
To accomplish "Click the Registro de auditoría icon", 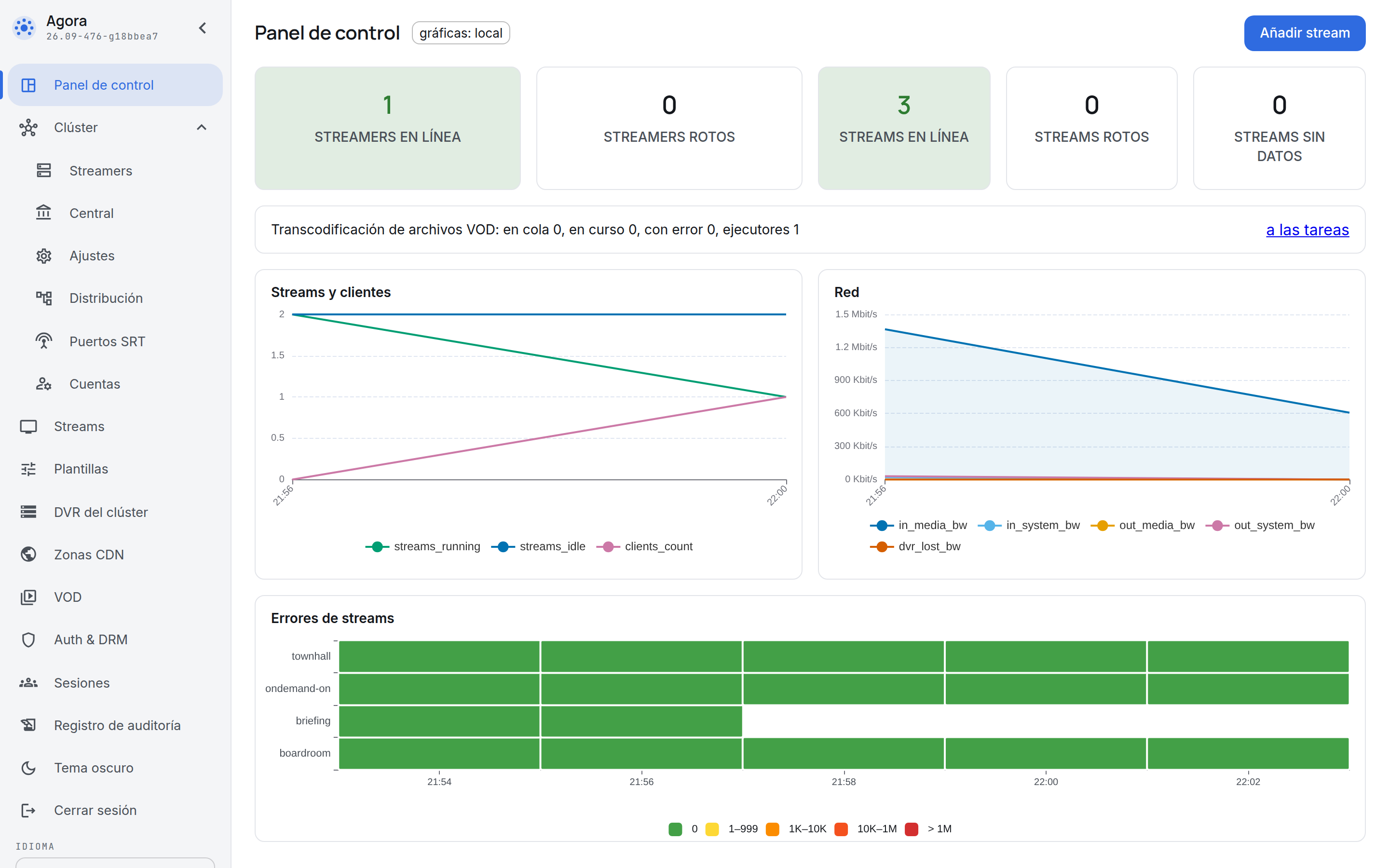I will coord(28,724).
